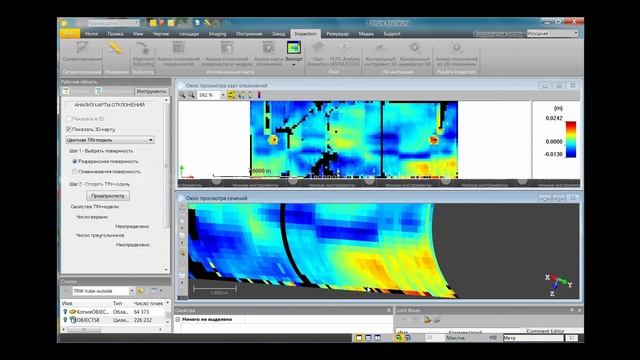Viewport: 640px width, 360px height.
Task: Open the 582 % zoom dropdown
Action: 223,95
